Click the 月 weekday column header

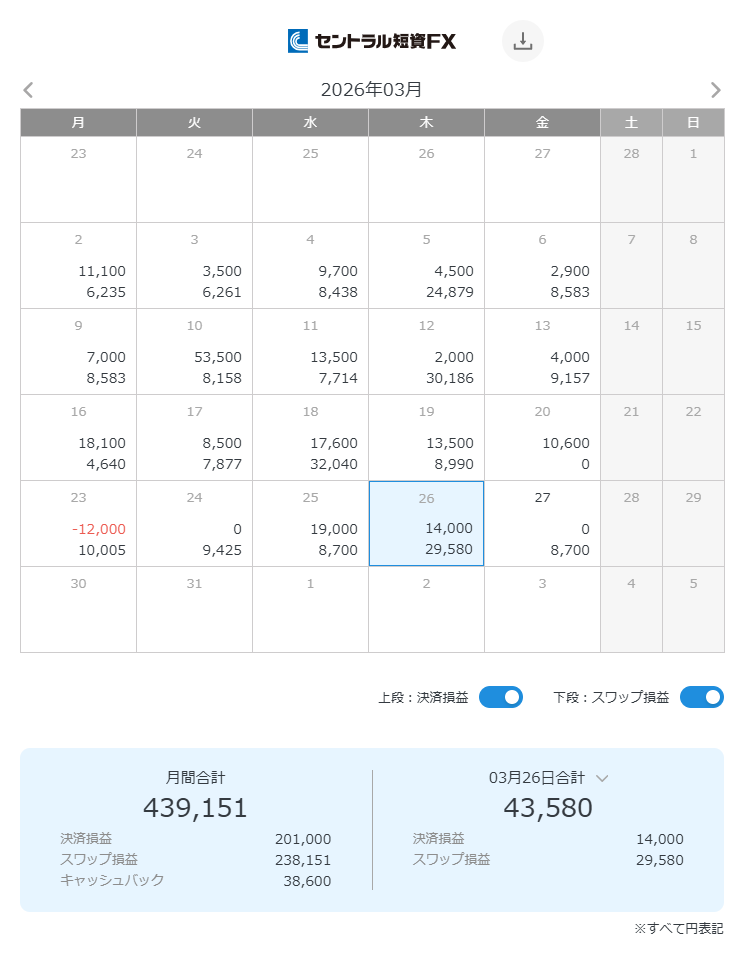click(x=78, y=123)
